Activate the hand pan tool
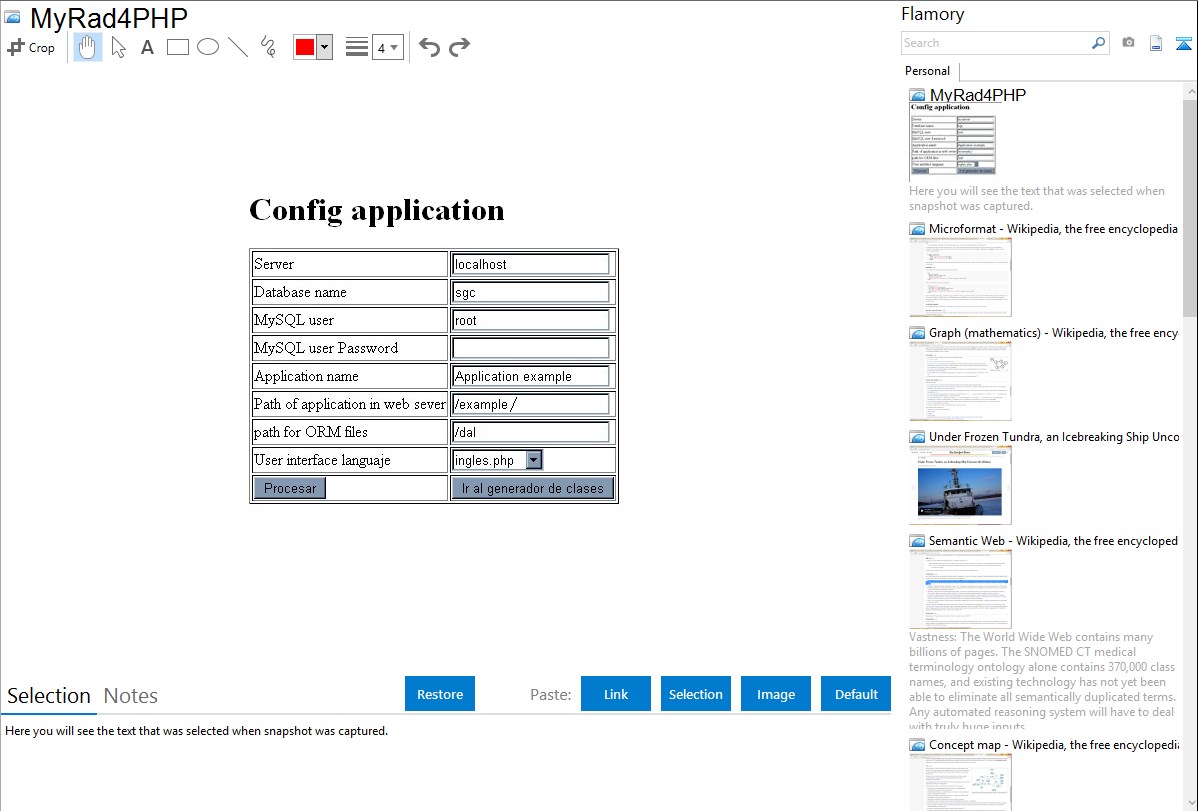This screenshot has width=1198, height=811. coord(88,47)
